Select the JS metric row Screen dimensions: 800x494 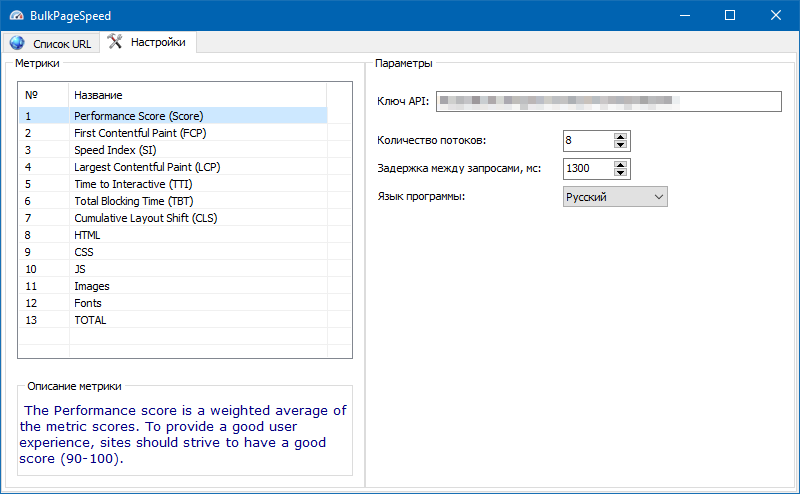pyautogui.click(x=173, y=269)
